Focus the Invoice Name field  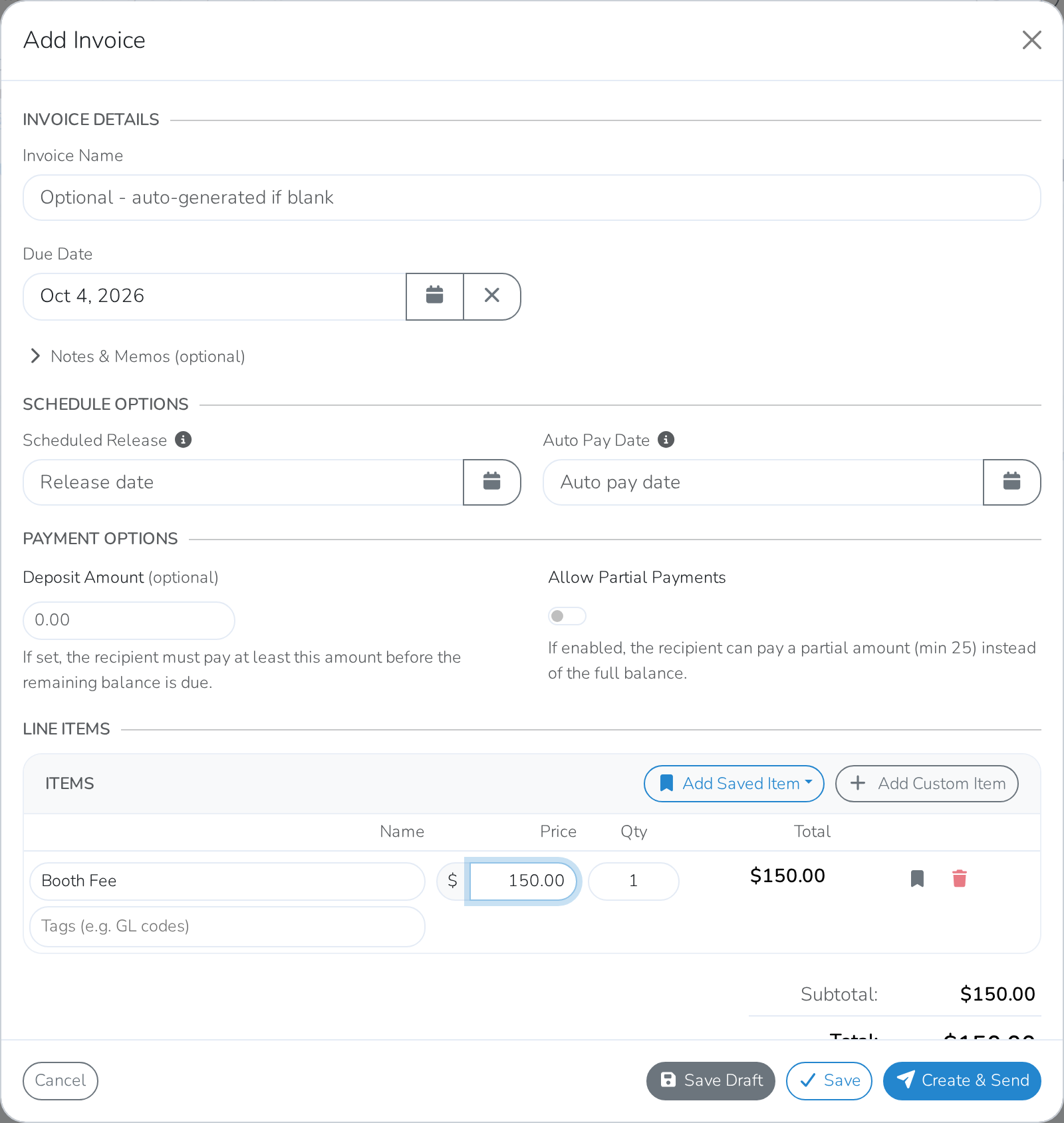(x=532, y=198)
